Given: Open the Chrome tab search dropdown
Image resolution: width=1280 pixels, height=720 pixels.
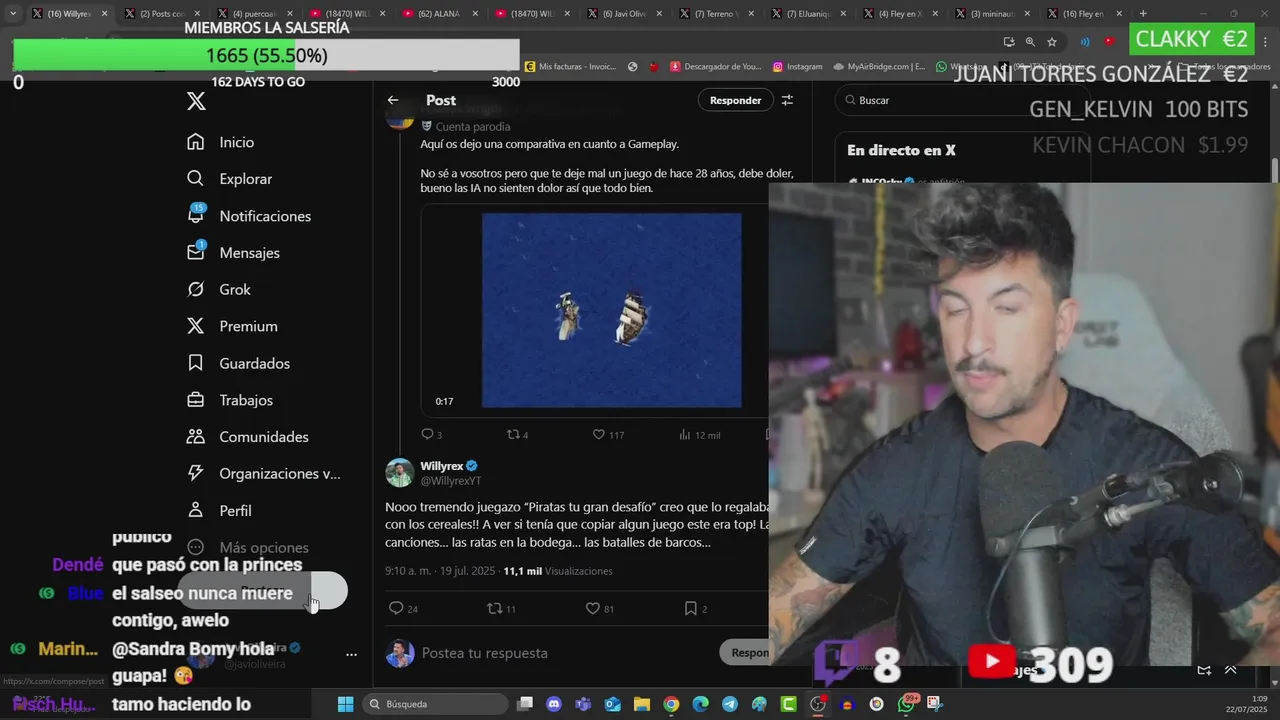Looking at the screenshot, I should pyautogui.click(x=13, y=14).
